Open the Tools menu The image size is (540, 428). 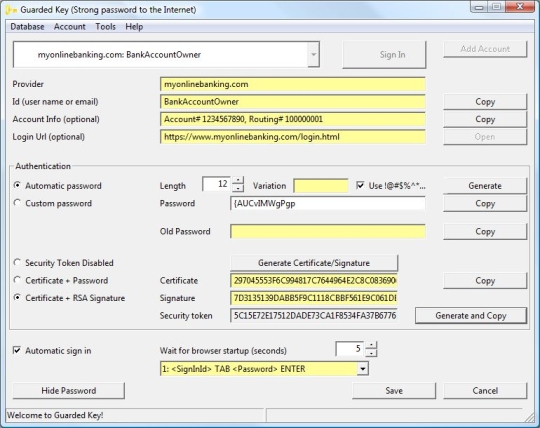(105, 27)
